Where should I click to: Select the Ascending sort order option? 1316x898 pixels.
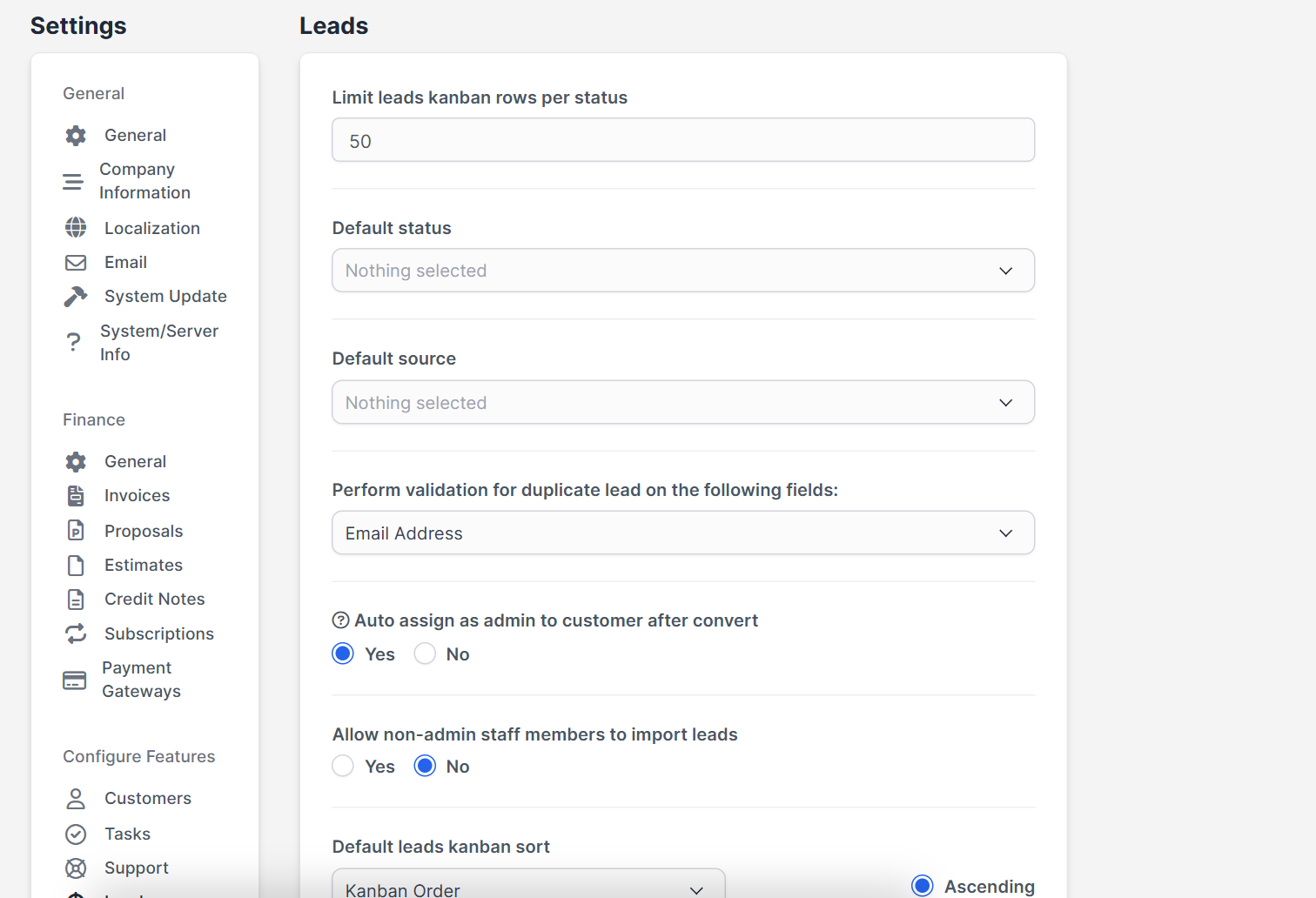click(x=923, y=886)
